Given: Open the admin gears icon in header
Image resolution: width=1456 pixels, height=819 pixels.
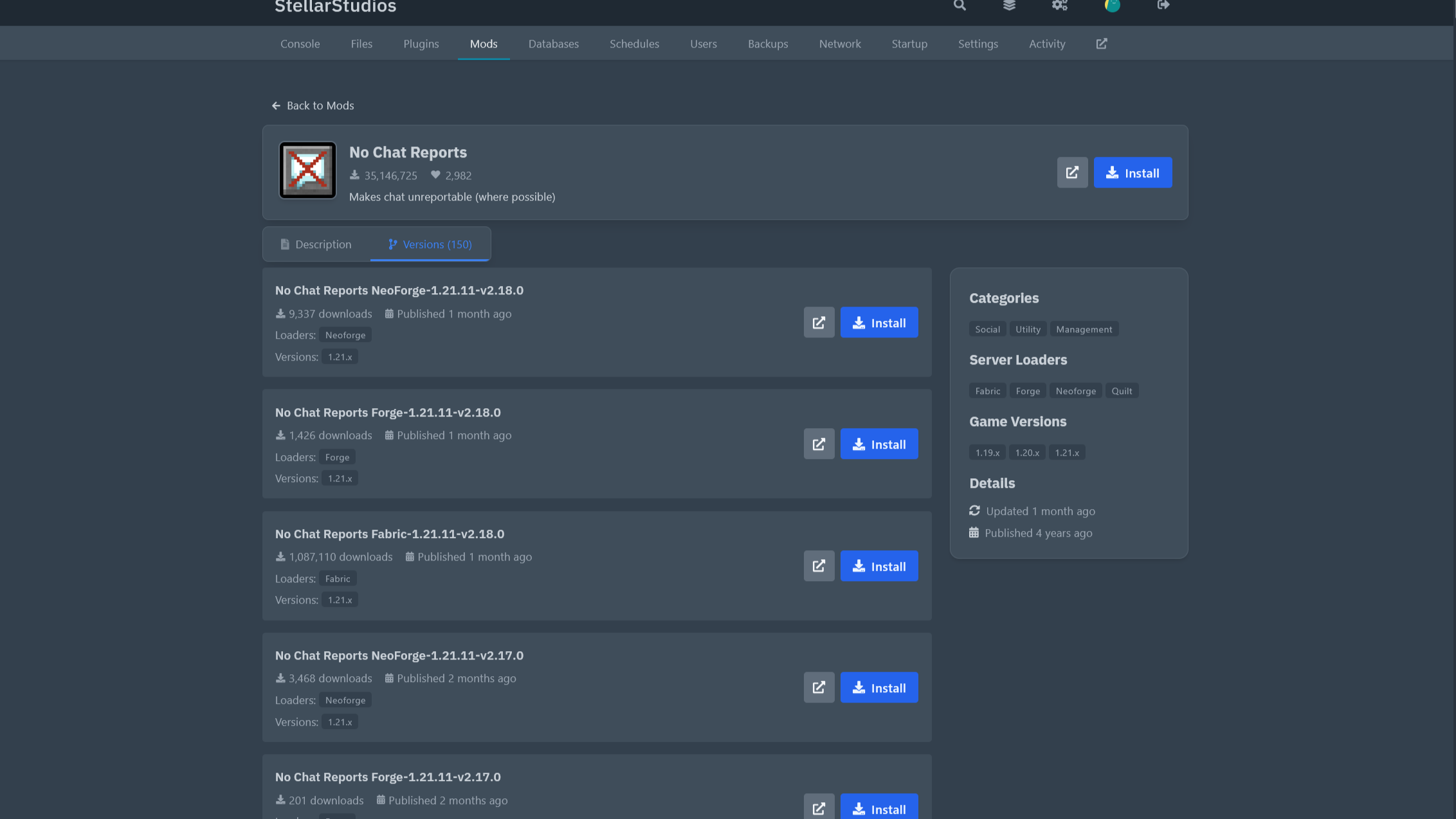Looking at the screenshot, I should 1059,6.
